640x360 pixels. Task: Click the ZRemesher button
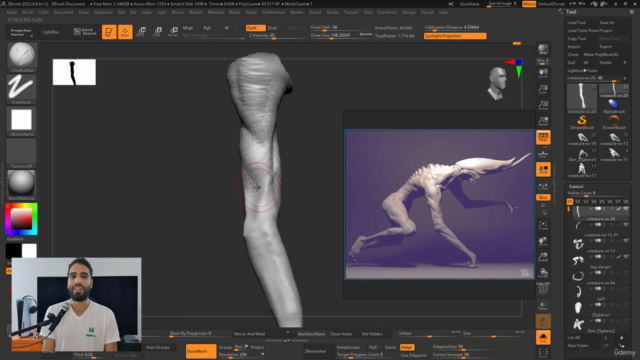[316, 351]
